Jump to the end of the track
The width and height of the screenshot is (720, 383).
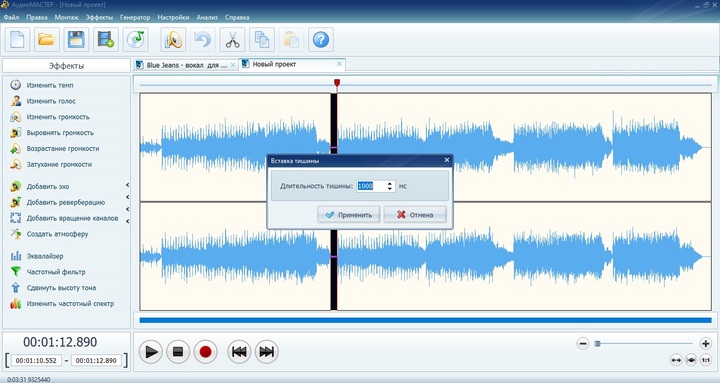[x=266, y=352]
